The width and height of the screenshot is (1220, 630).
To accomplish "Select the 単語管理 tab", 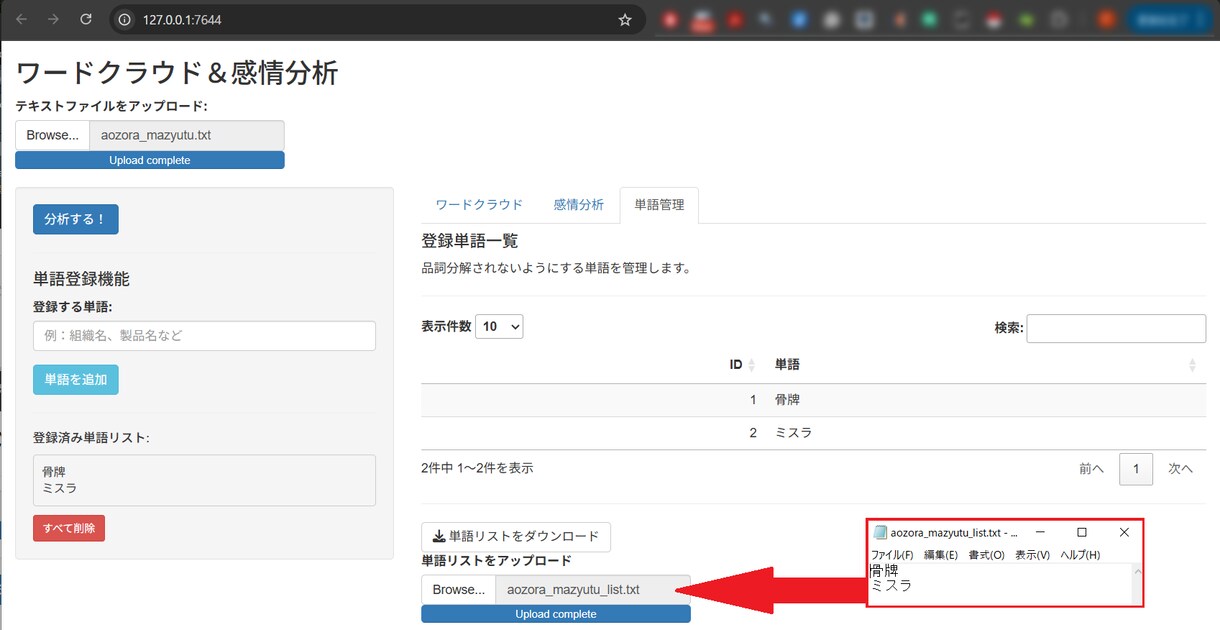I will pyautogui.click(x=659, y=205).
